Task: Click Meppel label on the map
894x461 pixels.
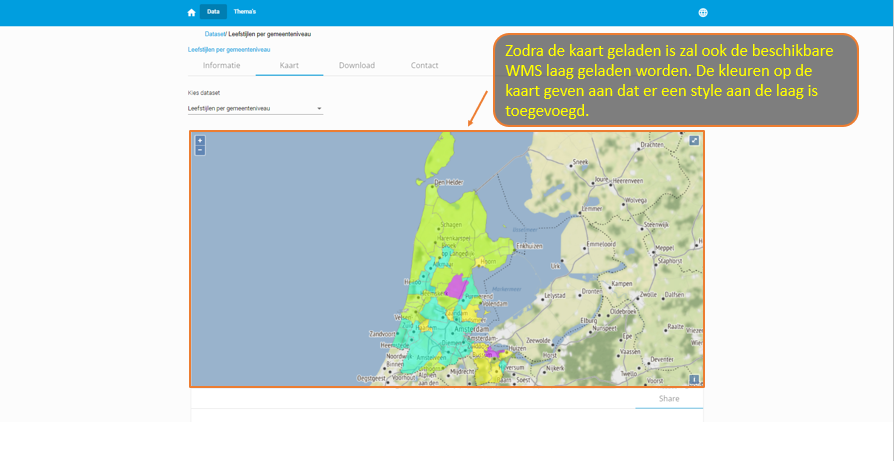Action: tap(664, 248)
